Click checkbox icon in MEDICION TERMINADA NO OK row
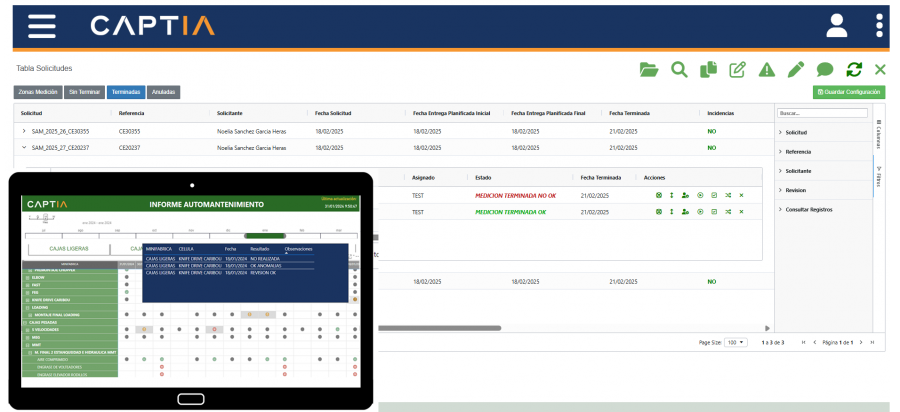 pyautogui.click(x=714, y=196)
